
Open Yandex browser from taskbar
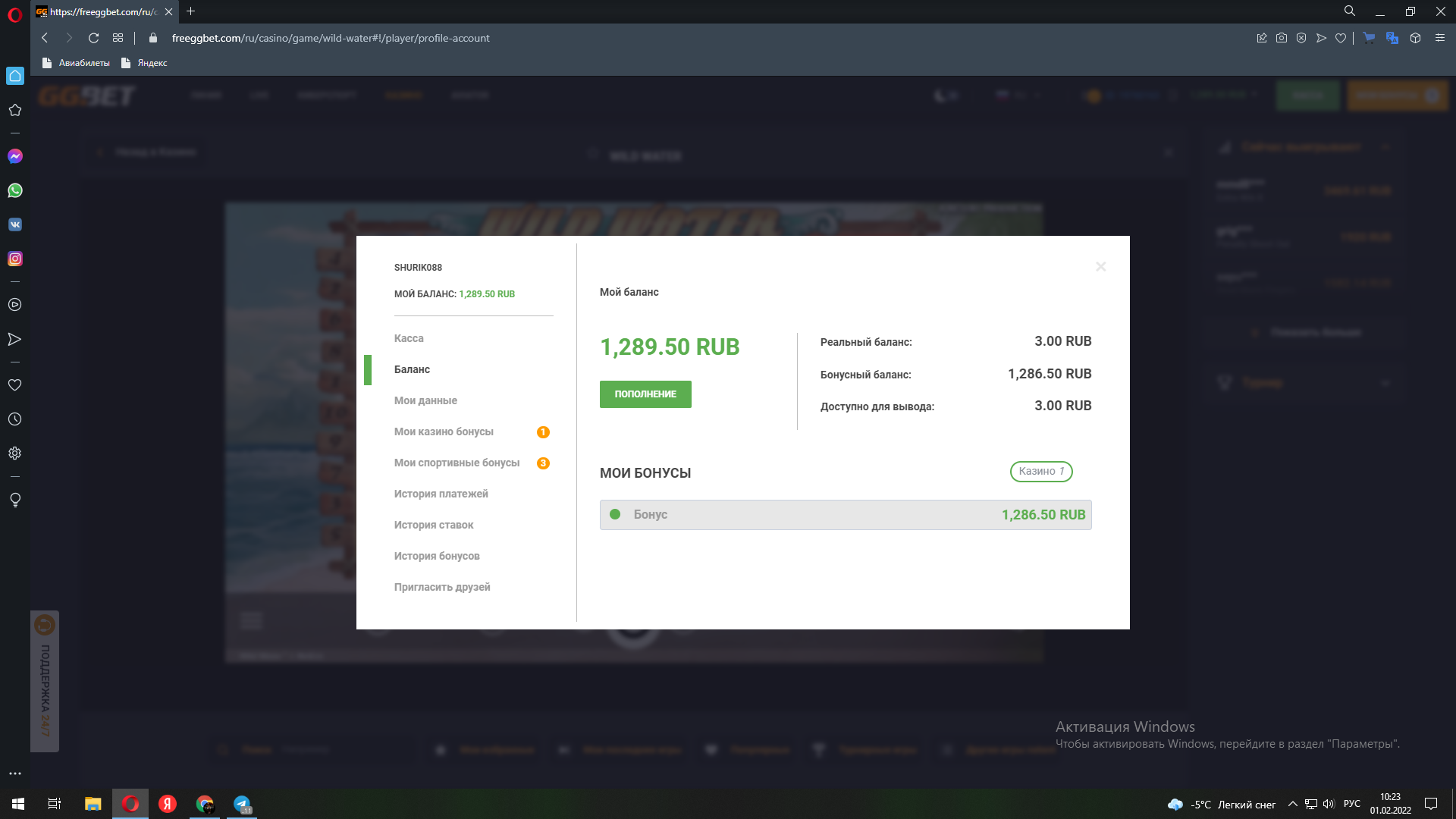168,804
